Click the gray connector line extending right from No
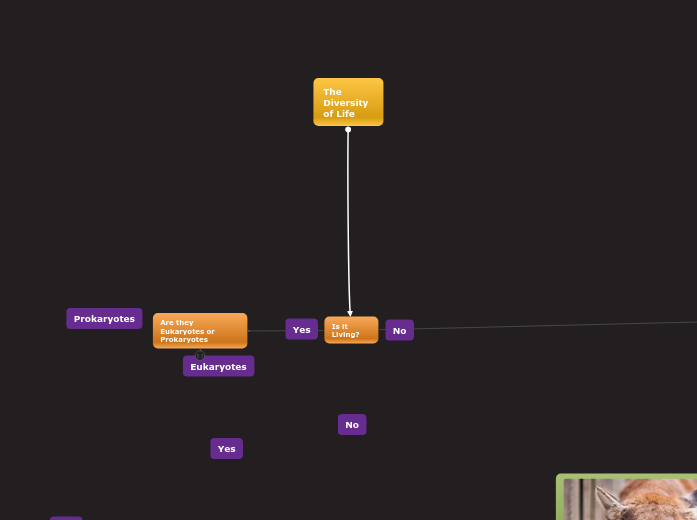Image resolution: width=697 pixels, height=520 pixels. pyautogui.click(x=550, y=326)
